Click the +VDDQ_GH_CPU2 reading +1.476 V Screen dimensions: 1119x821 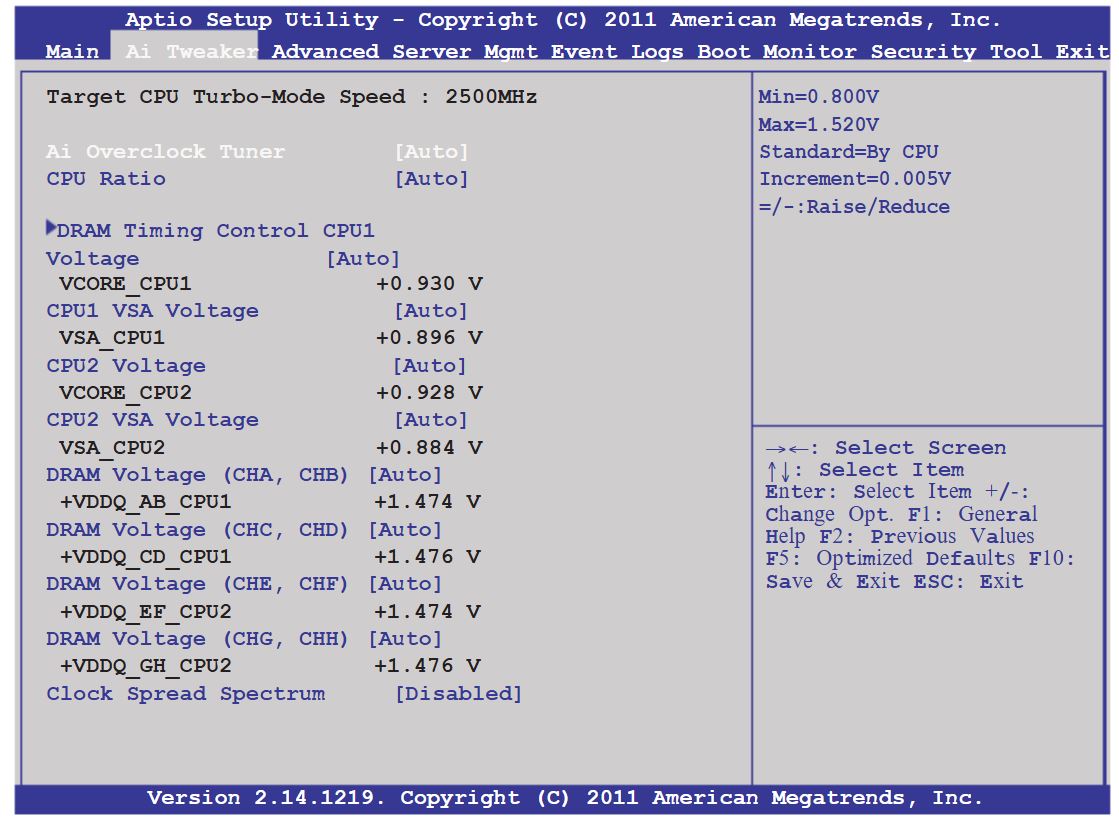click(427, 666)
